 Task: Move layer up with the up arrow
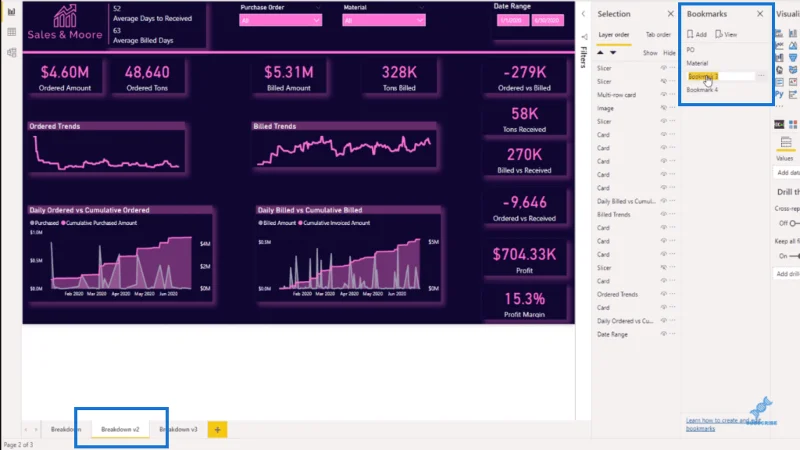click(600, 53)
